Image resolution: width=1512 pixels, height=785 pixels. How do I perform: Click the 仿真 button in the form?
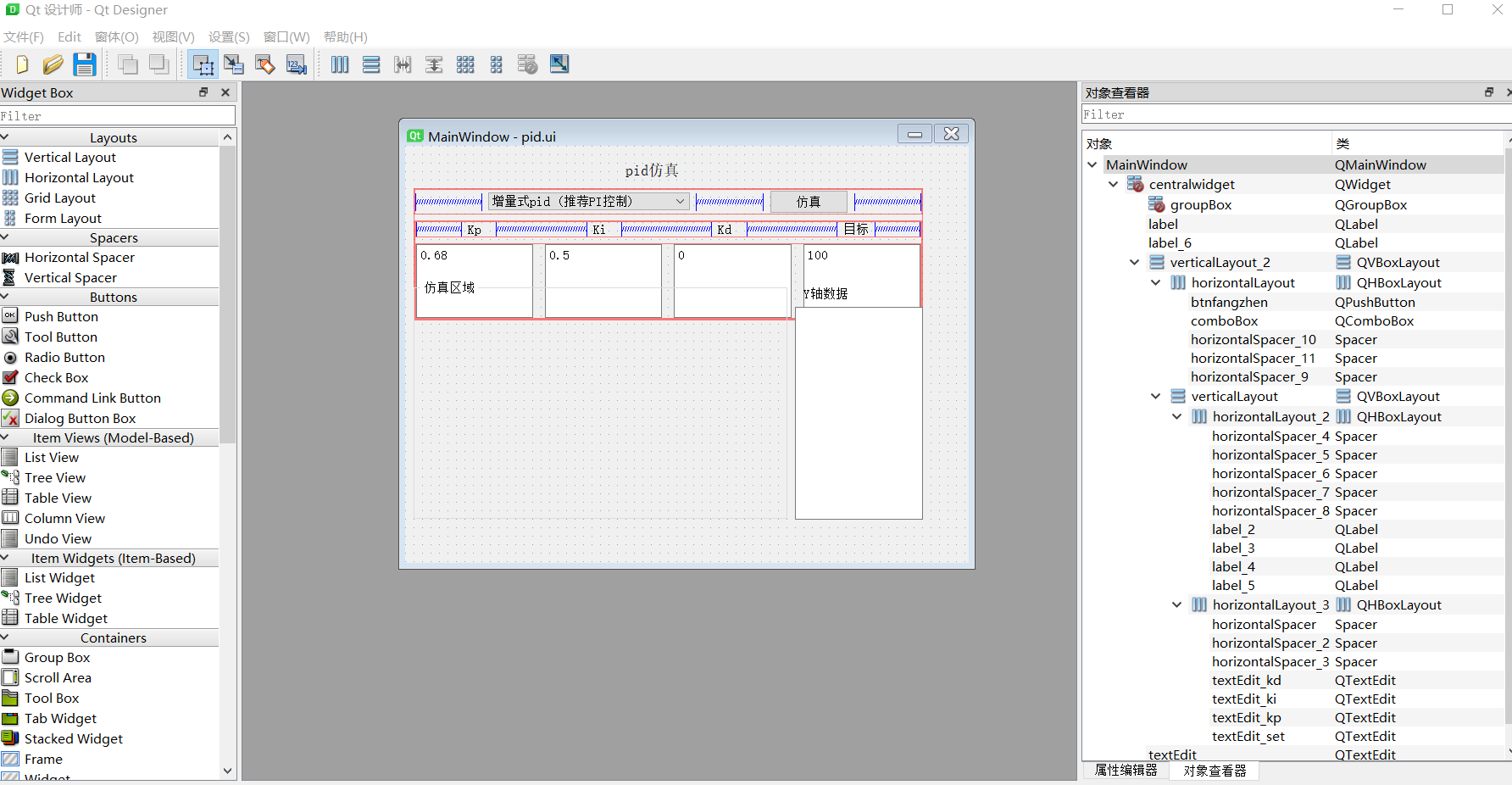tap(808, 201)
